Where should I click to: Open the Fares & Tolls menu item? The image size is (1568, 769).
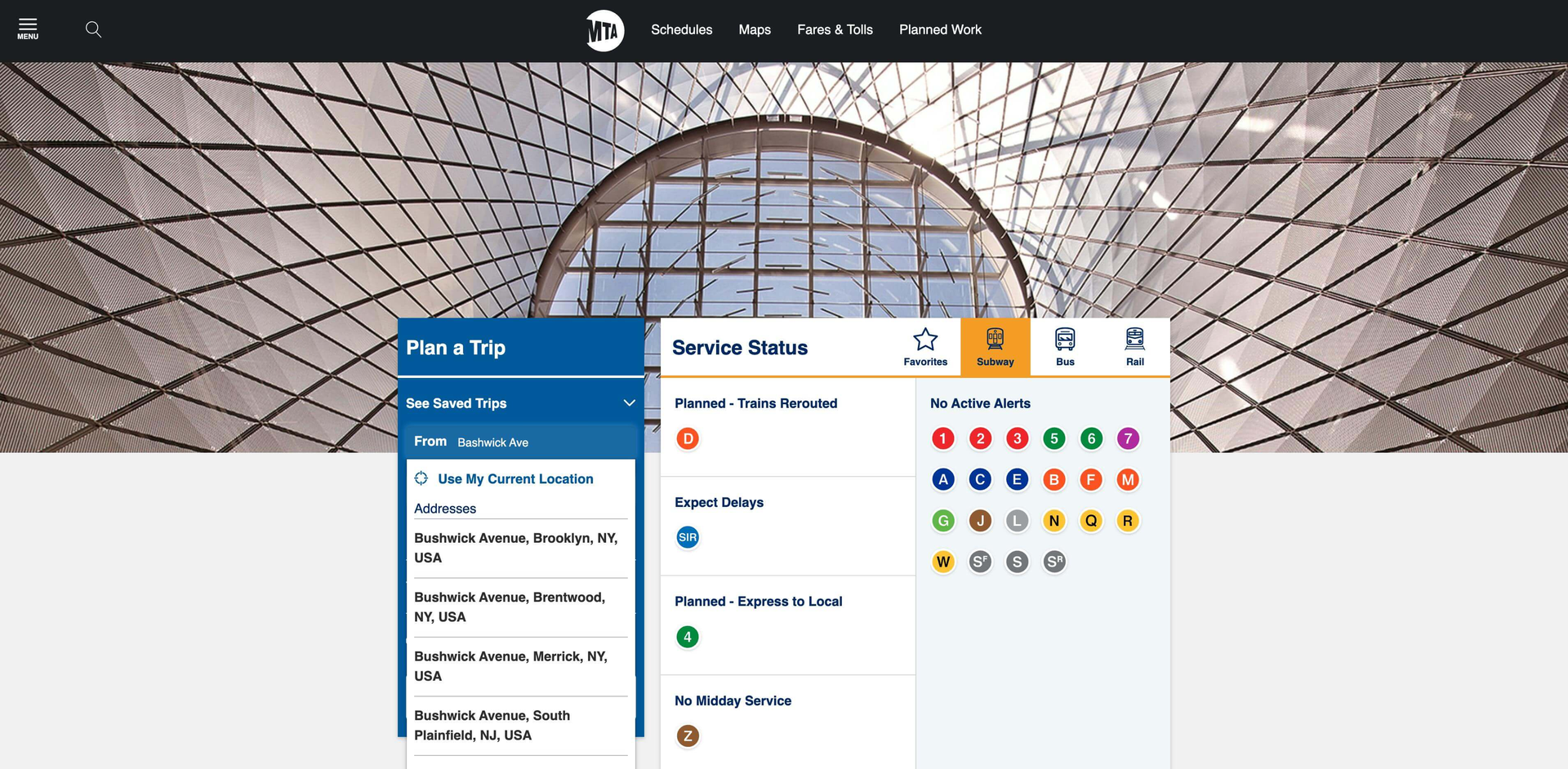tap(835, 29)
